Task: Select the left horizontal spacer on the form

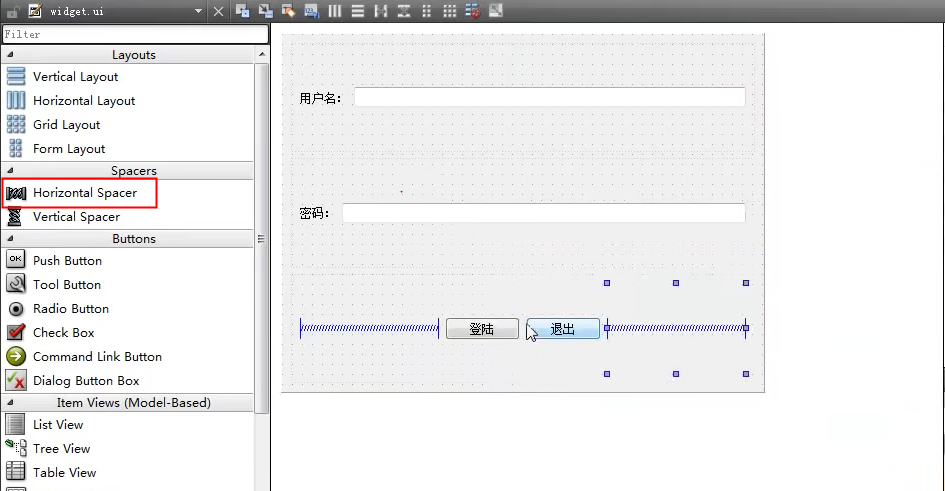Action: (369, 328)
